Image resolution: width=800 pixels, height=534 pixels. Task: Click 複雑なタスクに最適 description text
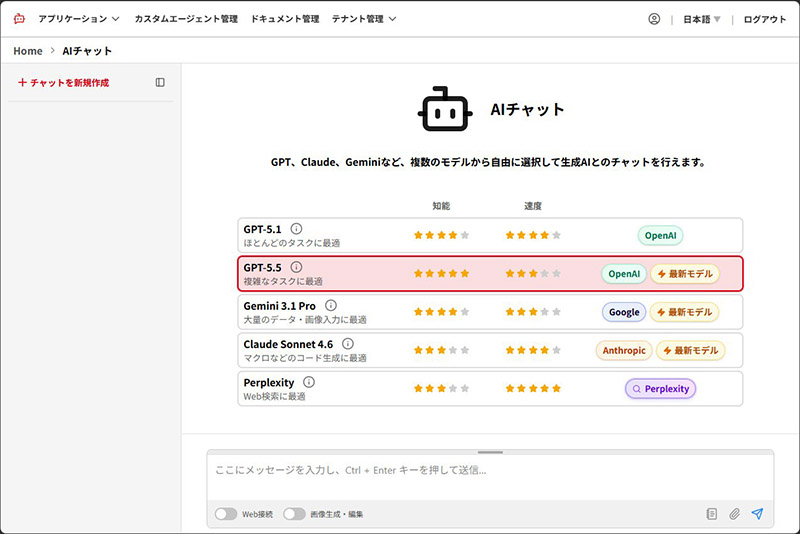[x=283, y=281]
